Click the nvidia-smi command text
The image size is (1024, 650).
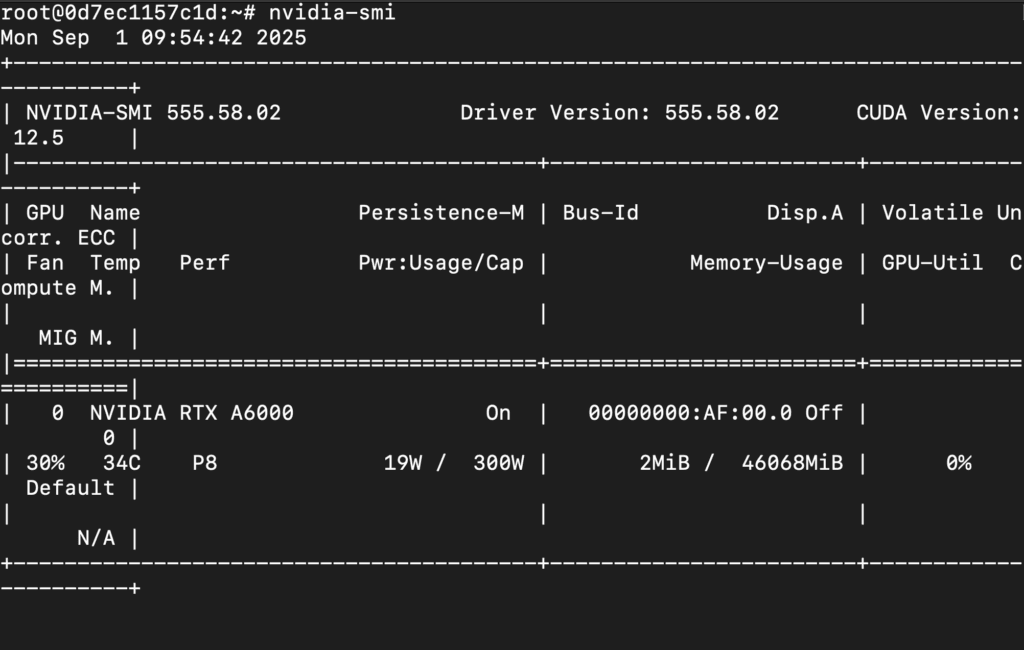(332, 12)
